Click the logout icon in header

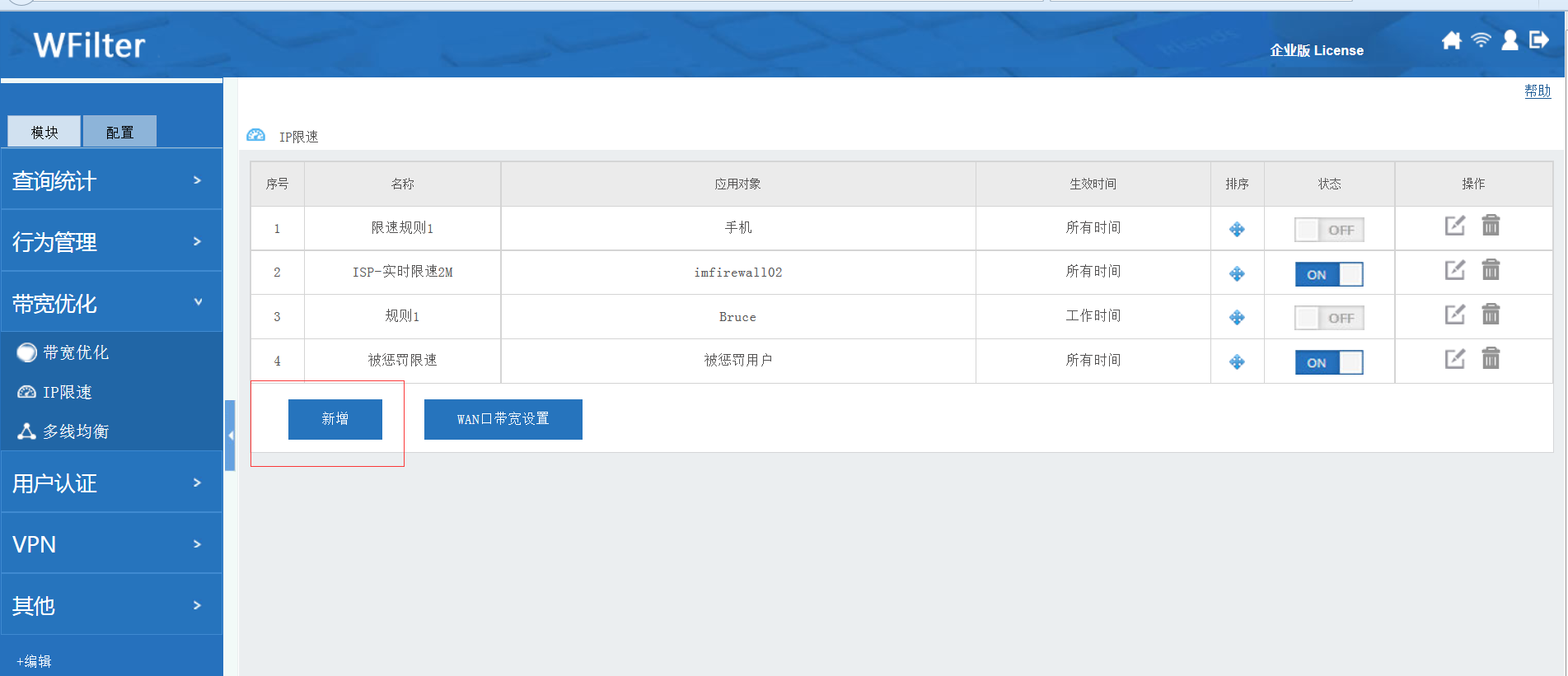click(x=1538, y=40)
